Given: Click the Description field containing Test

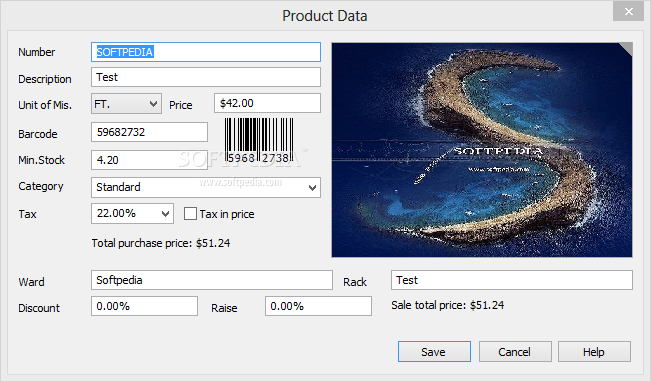Looking at the screenshot, I should tap(206, 77).
